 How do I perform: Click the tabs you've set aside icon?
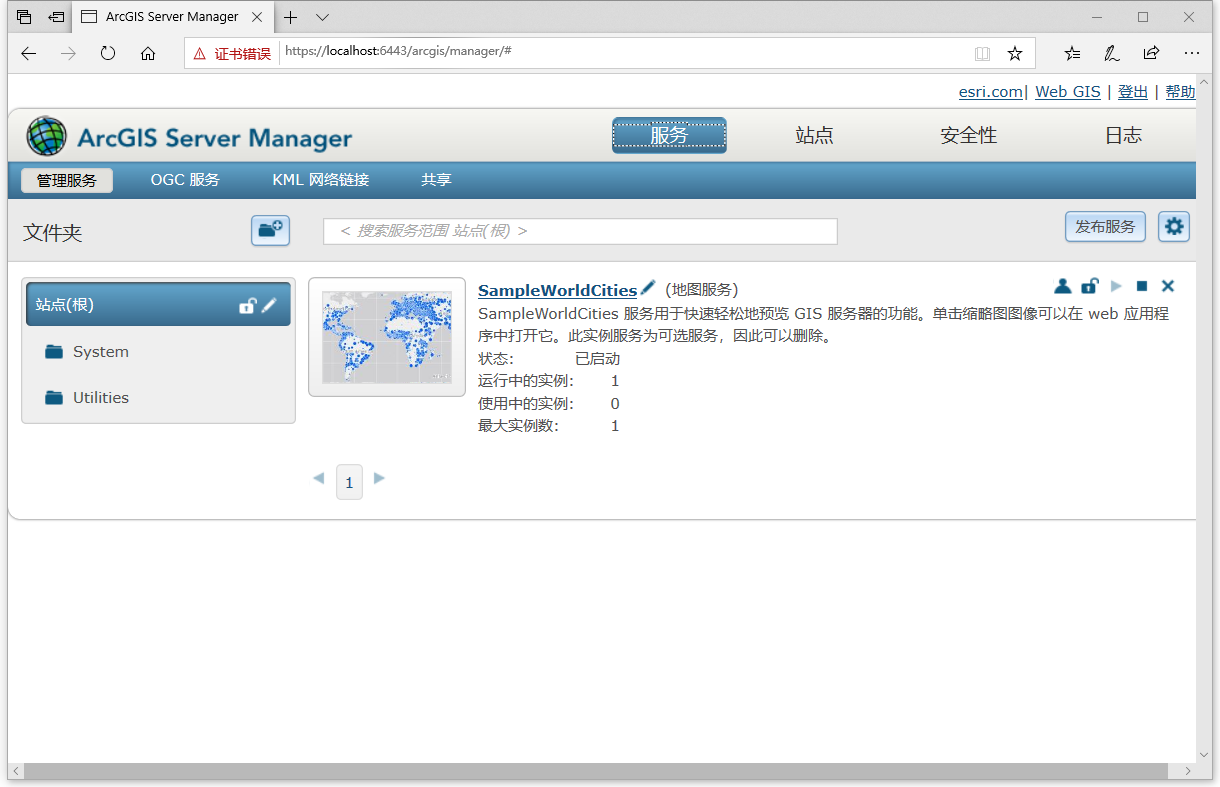(x=24, y=17)
